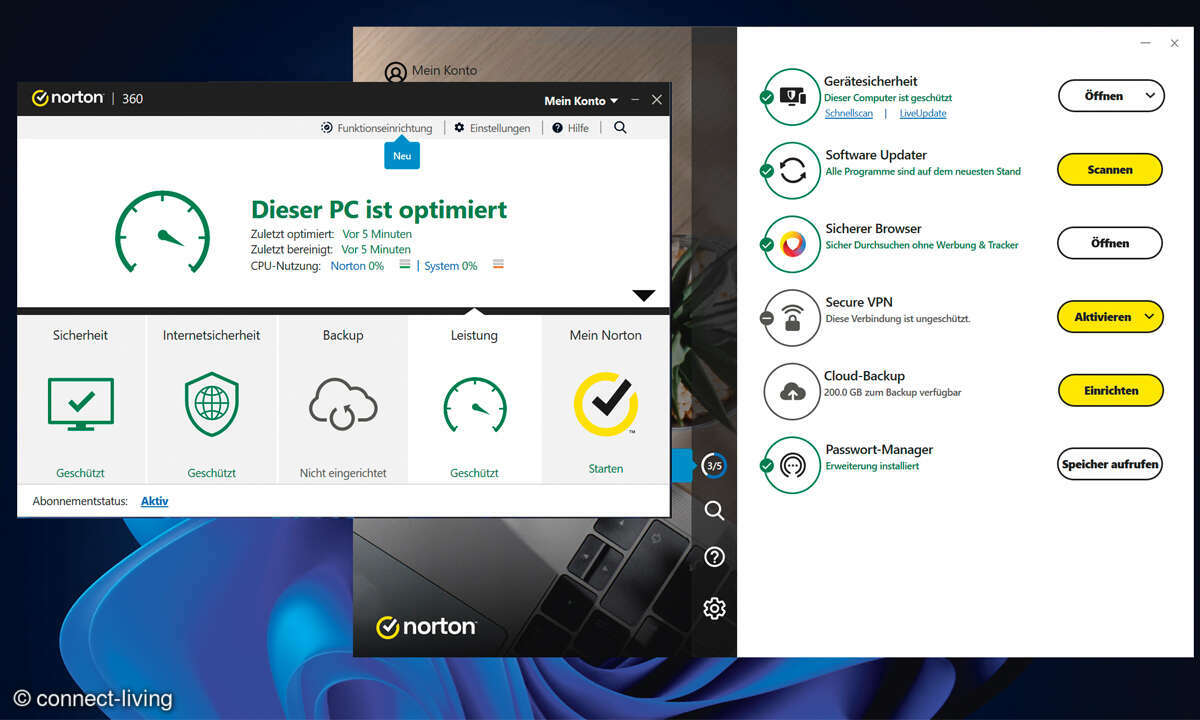Open the Schnellscan link
Image resolution: width=1200 pixels, height=720 pixels.
(848, 114)
